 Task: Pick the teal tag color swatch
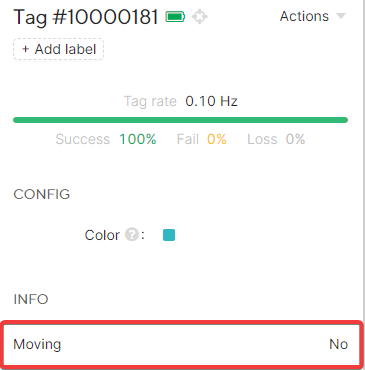(169, 235)
